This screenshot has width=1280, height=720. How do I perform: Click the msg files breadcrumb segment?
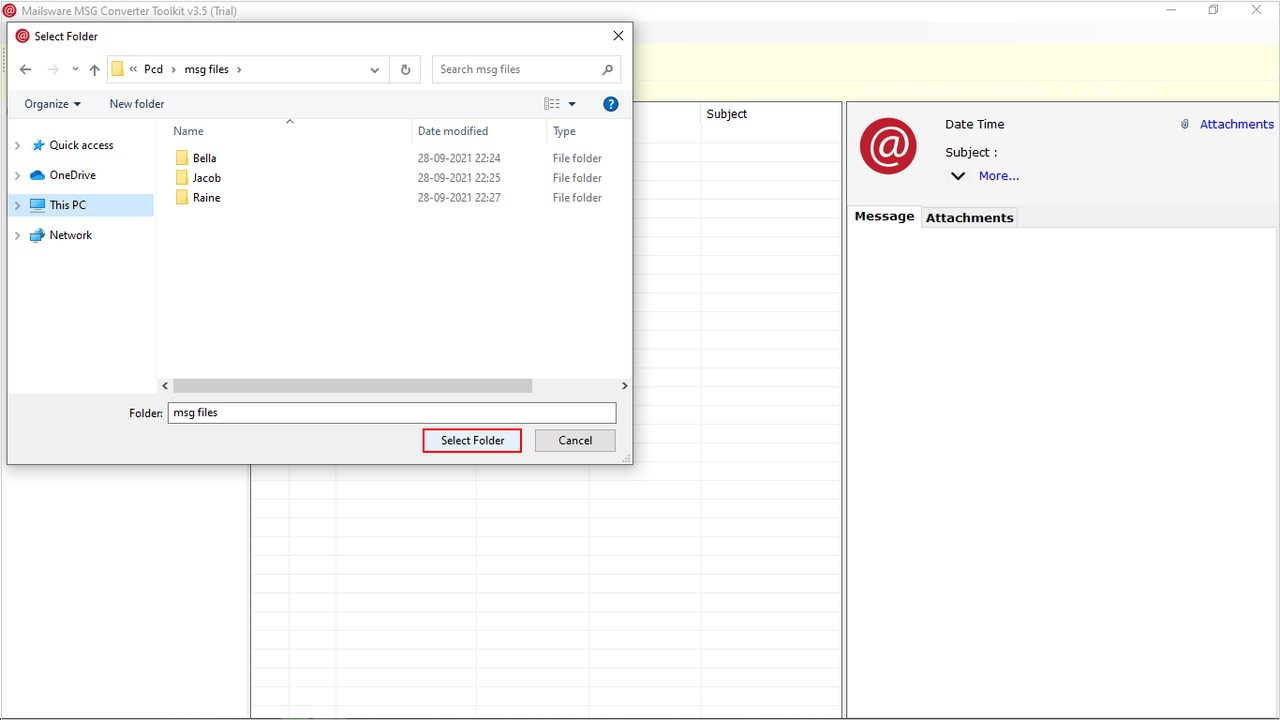[207, 70]
